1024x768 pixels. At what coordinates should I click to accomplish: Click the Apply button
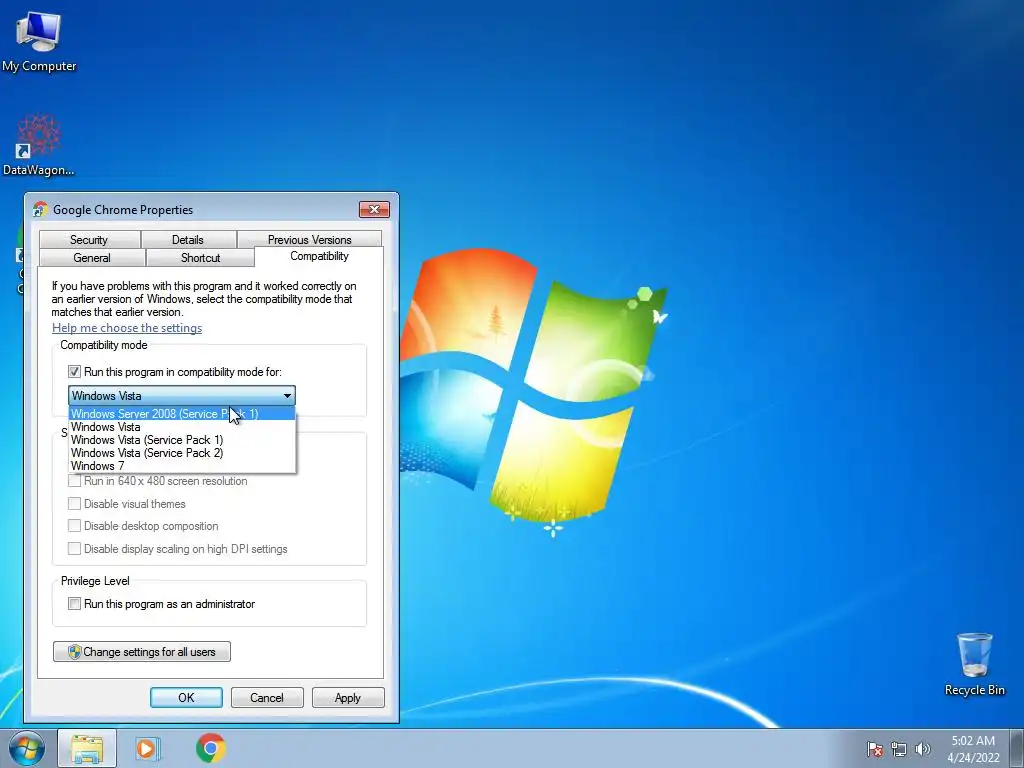tap(348, 697)
